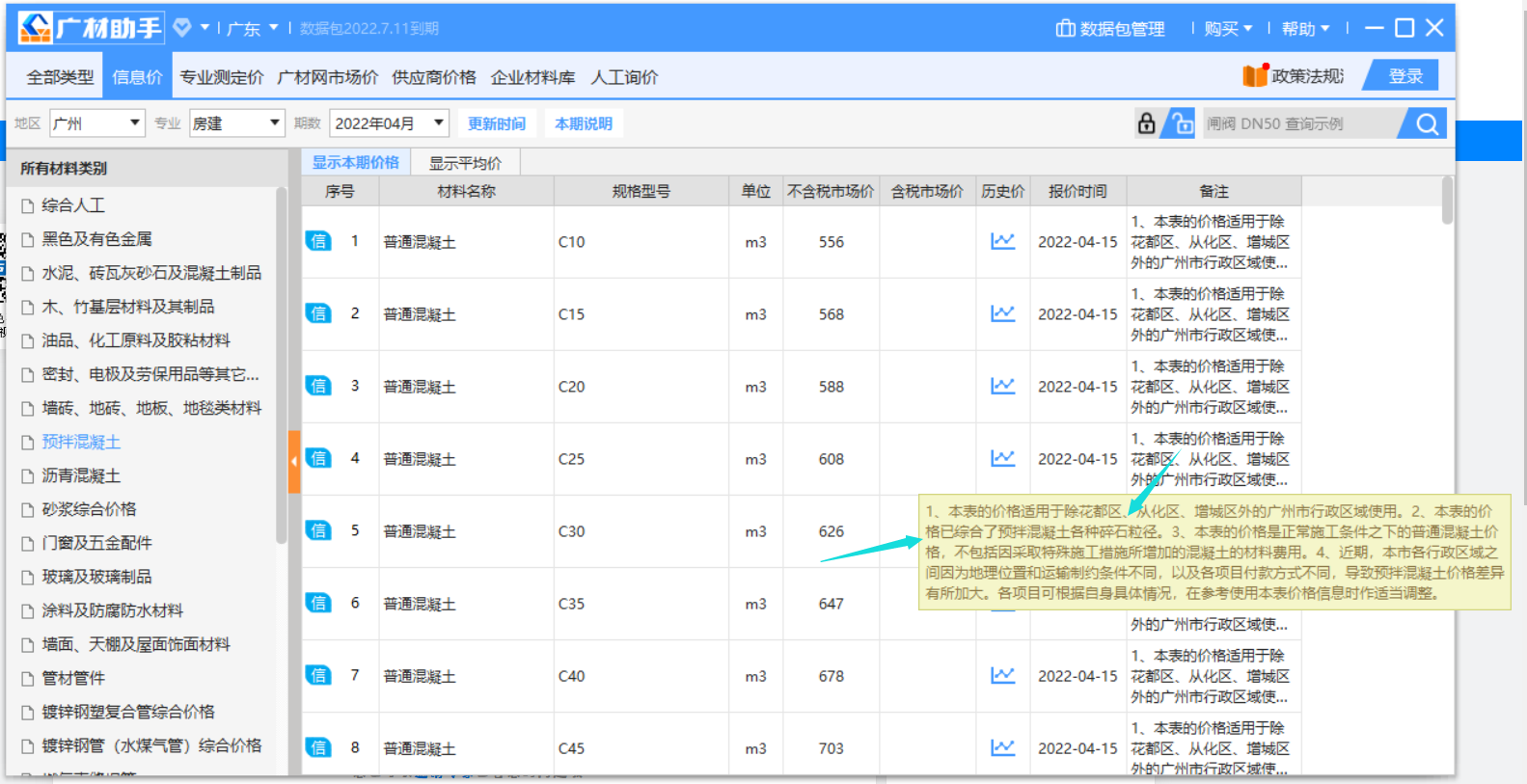
Task: Collapse sidebar with orange arrow handle
Action: pos(294,461)
